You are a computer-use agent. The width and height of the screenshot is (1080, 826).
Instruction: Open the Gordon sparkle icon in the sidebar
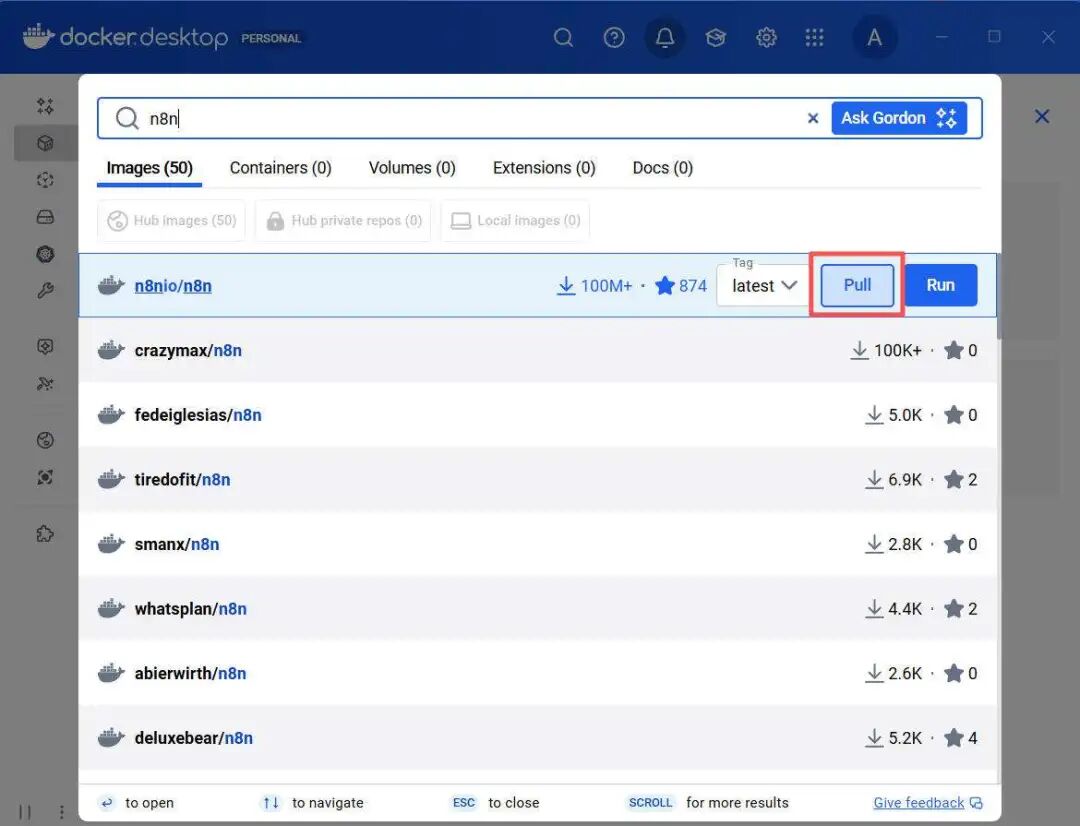[45, 105]
